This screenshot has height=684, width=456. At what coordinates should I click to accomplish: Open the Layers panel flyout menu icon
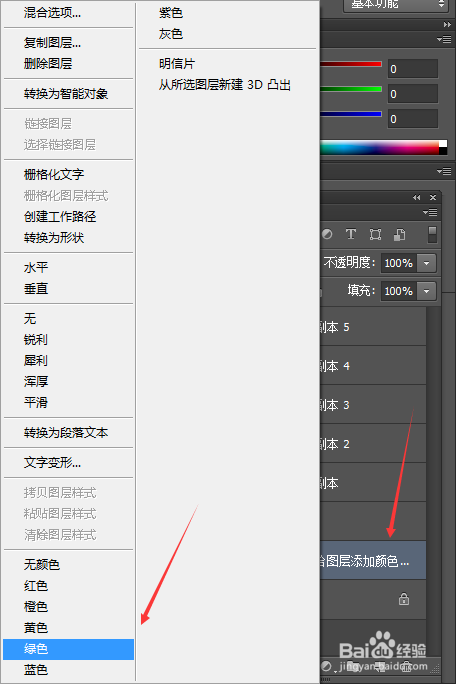430,212
